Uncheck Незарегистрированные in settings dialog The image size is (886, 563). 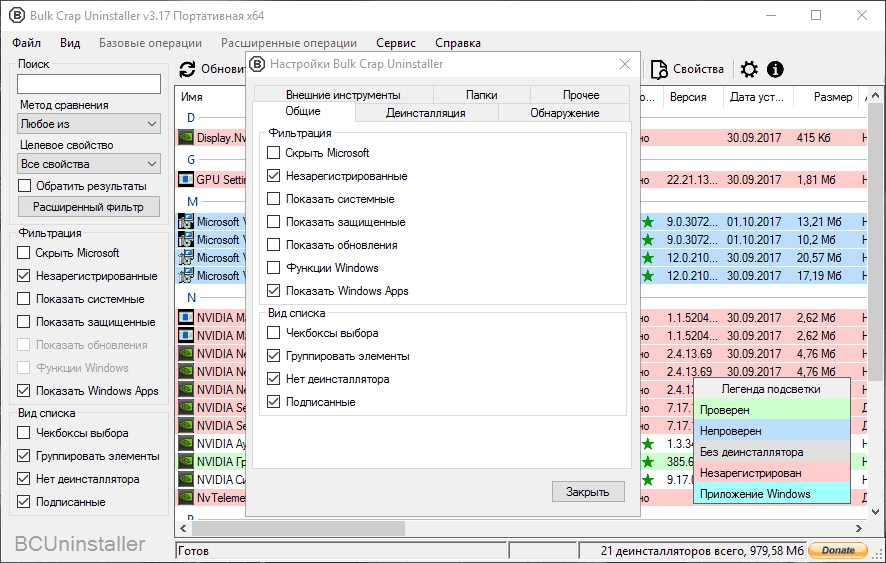[273, 176]
